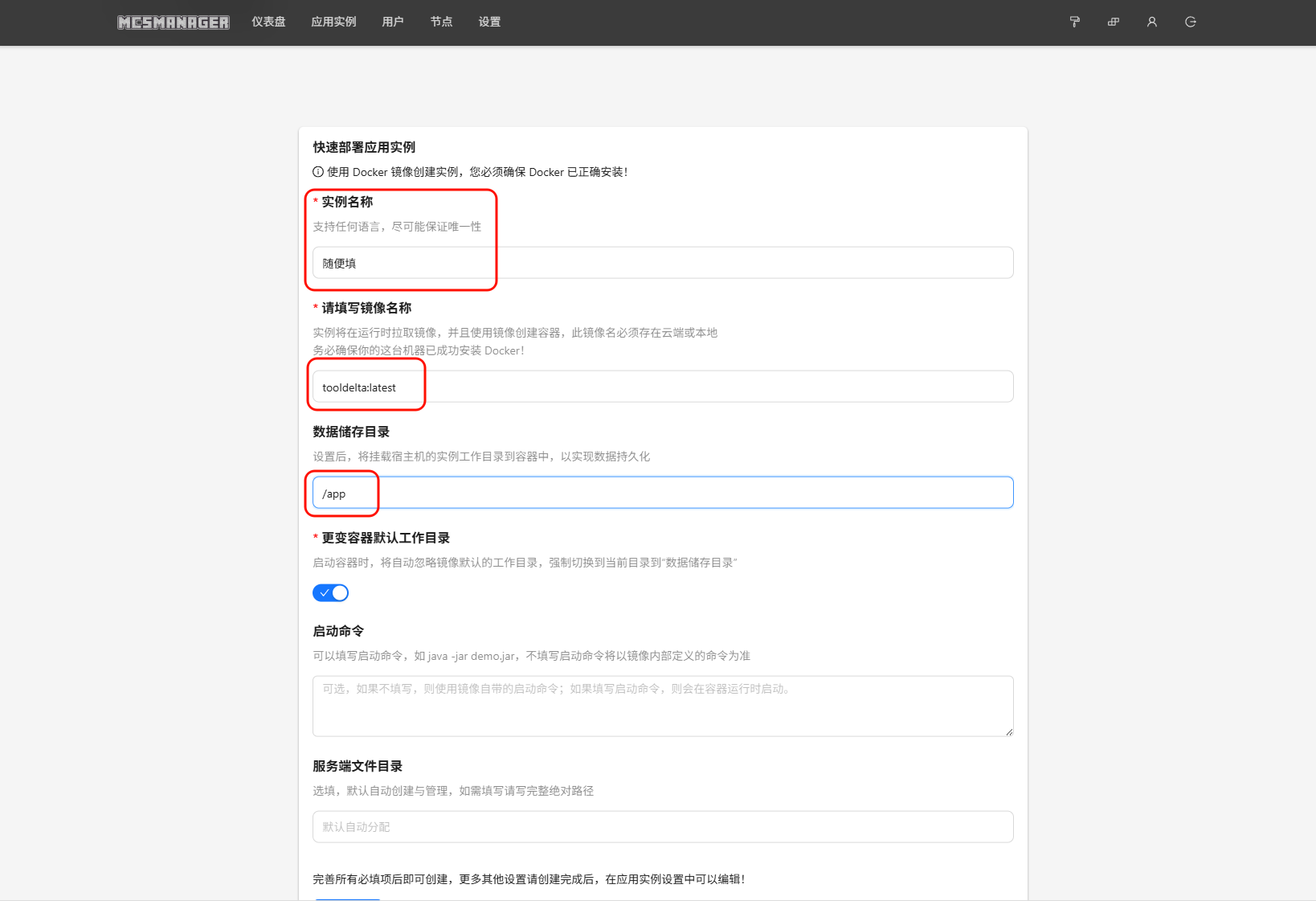Open the user profile icon
The image size is (1316, 901).
click(1151, 23)
